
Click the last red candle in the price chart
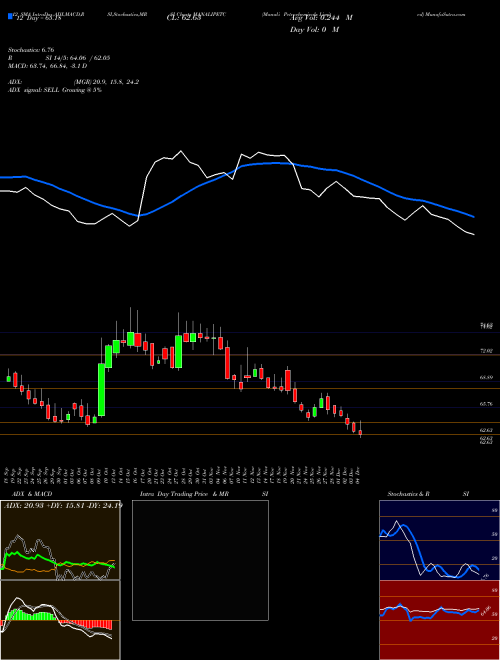[x=360, y=431]
